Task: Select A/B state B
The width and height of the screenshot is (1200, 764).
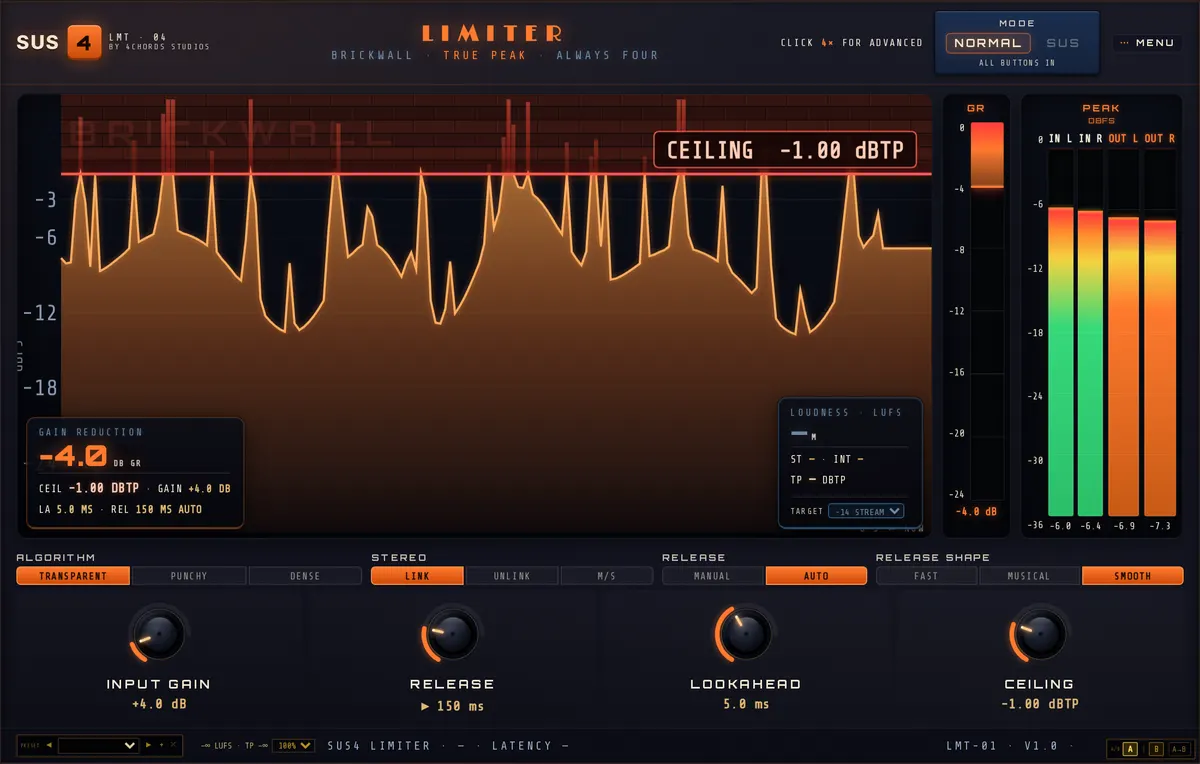Action: (1156, 749)
